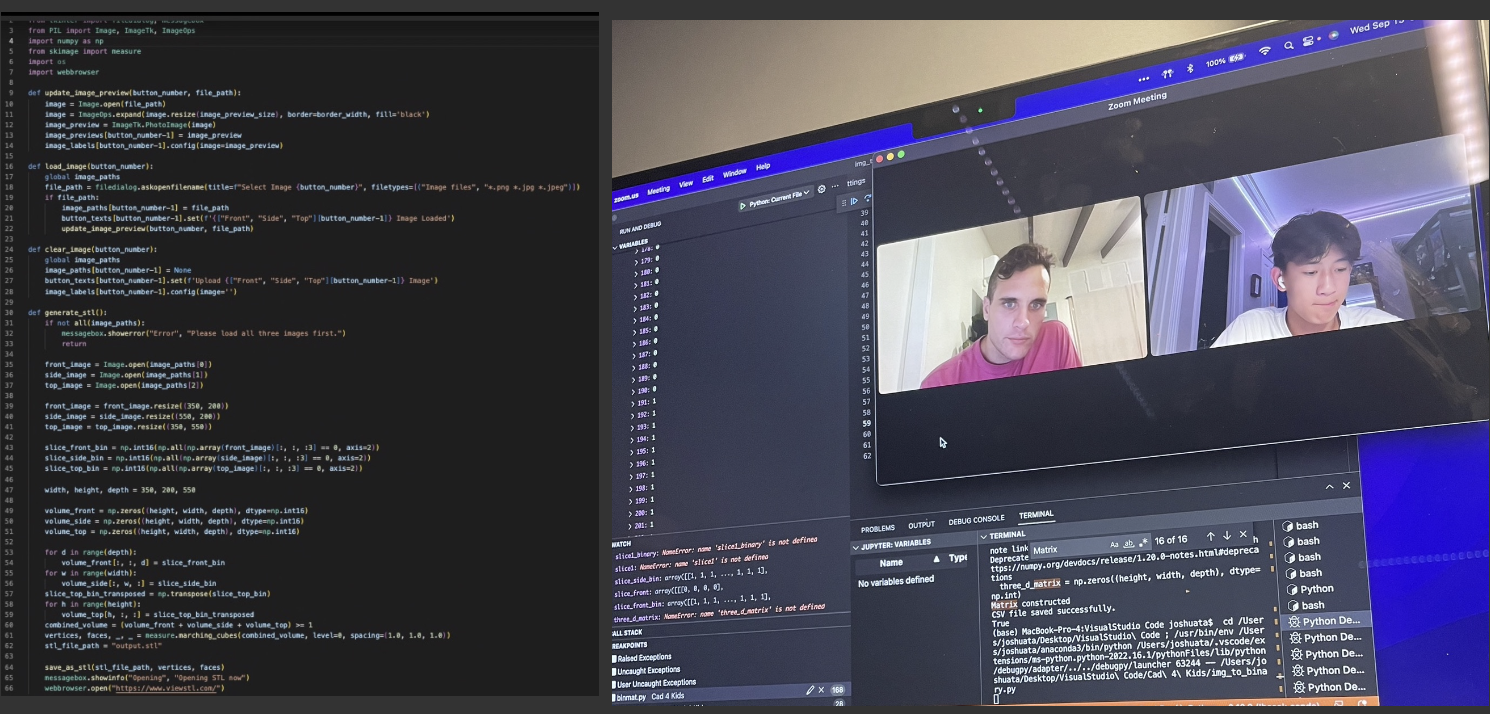
Task: Open the Problems panel tab
Action: [877, 528]
